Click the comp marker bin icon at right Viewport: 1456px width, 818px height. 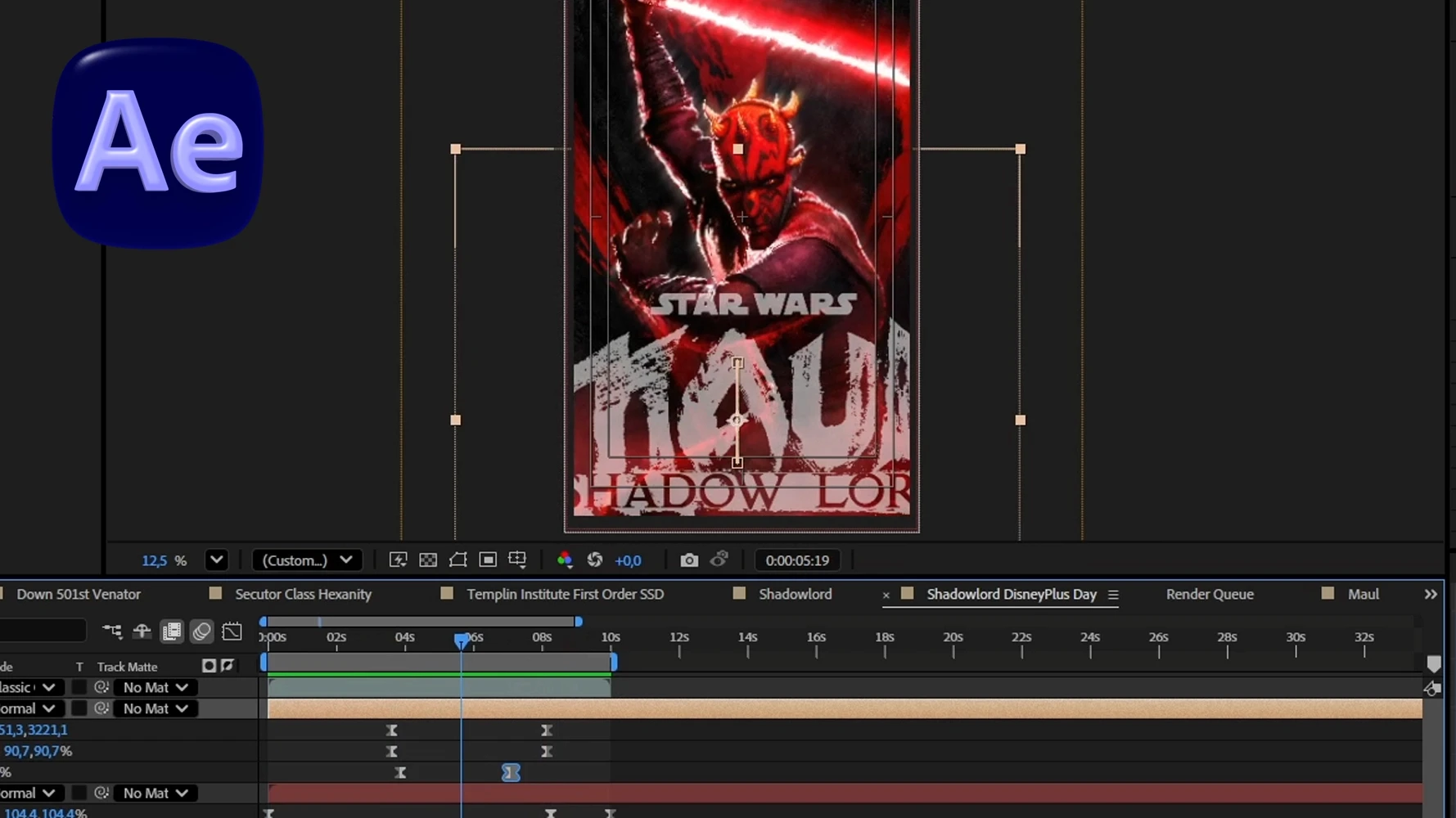coord(1434,663)
